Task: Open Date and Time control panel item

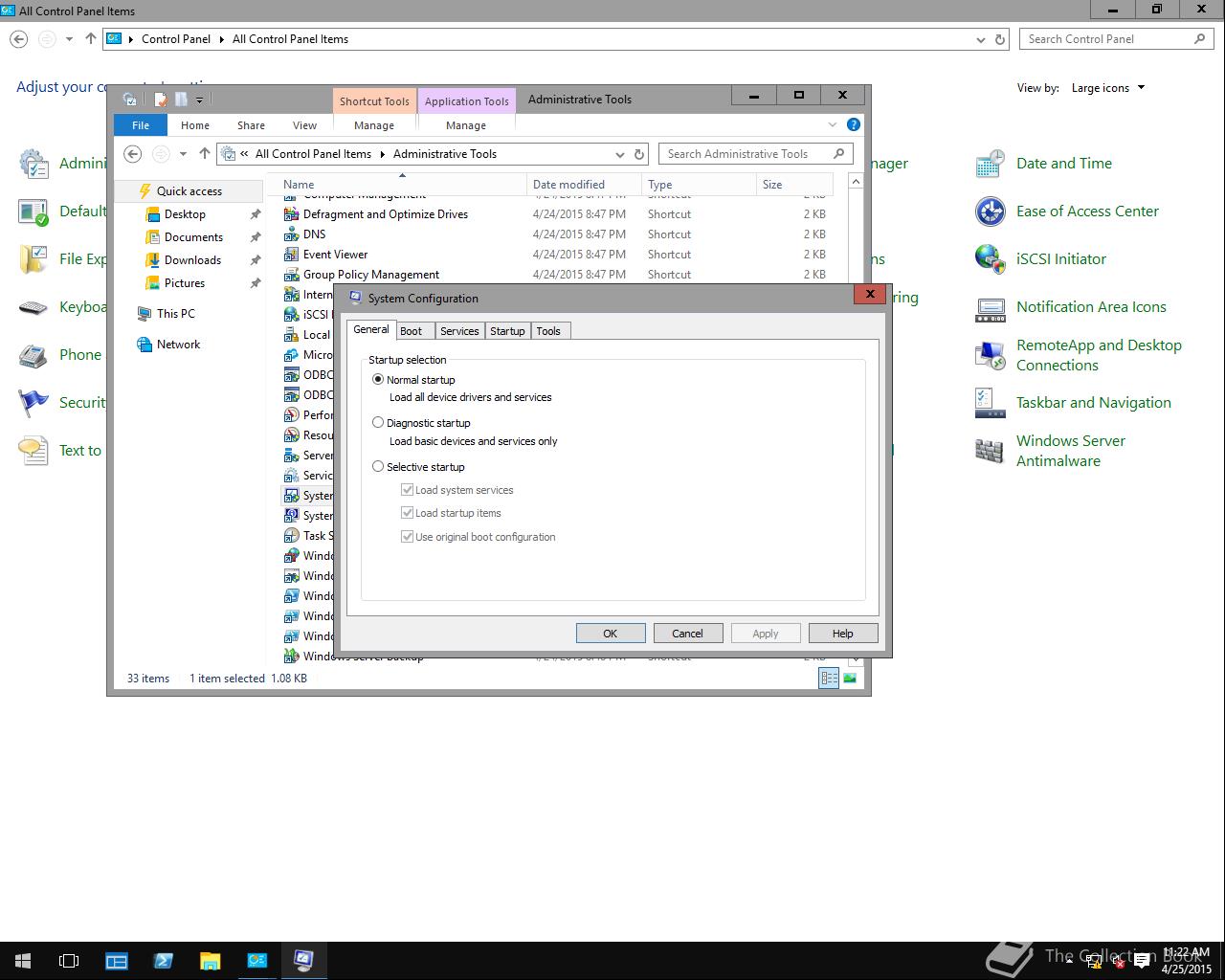Action: click(x=1064, y=164)
